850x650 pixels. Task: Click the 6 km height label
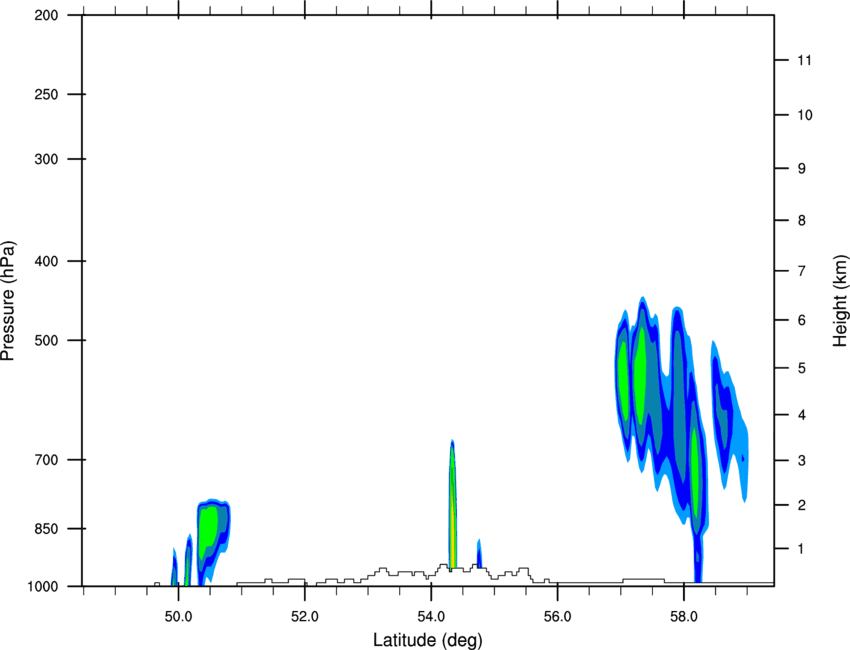[x=802, y=320]
